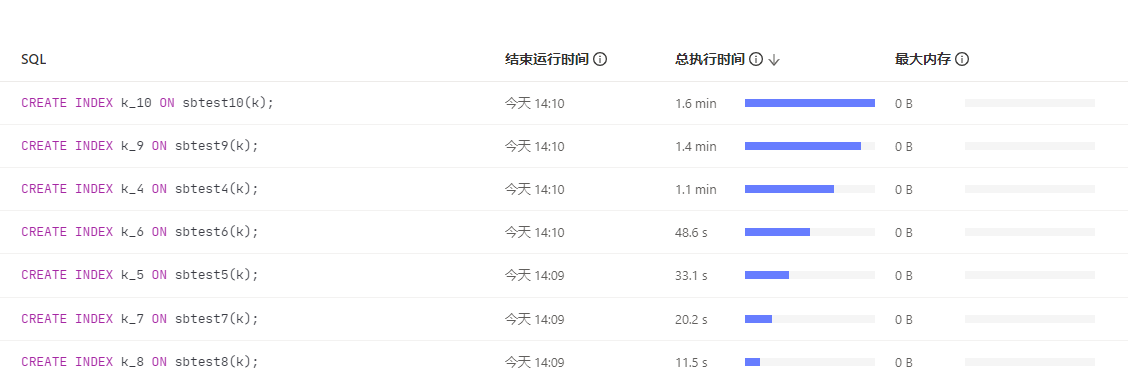Screen dimensions: 1128x379
Task: Click the 0 B memory value in k_4 row
Action: (x=904, y=190)
